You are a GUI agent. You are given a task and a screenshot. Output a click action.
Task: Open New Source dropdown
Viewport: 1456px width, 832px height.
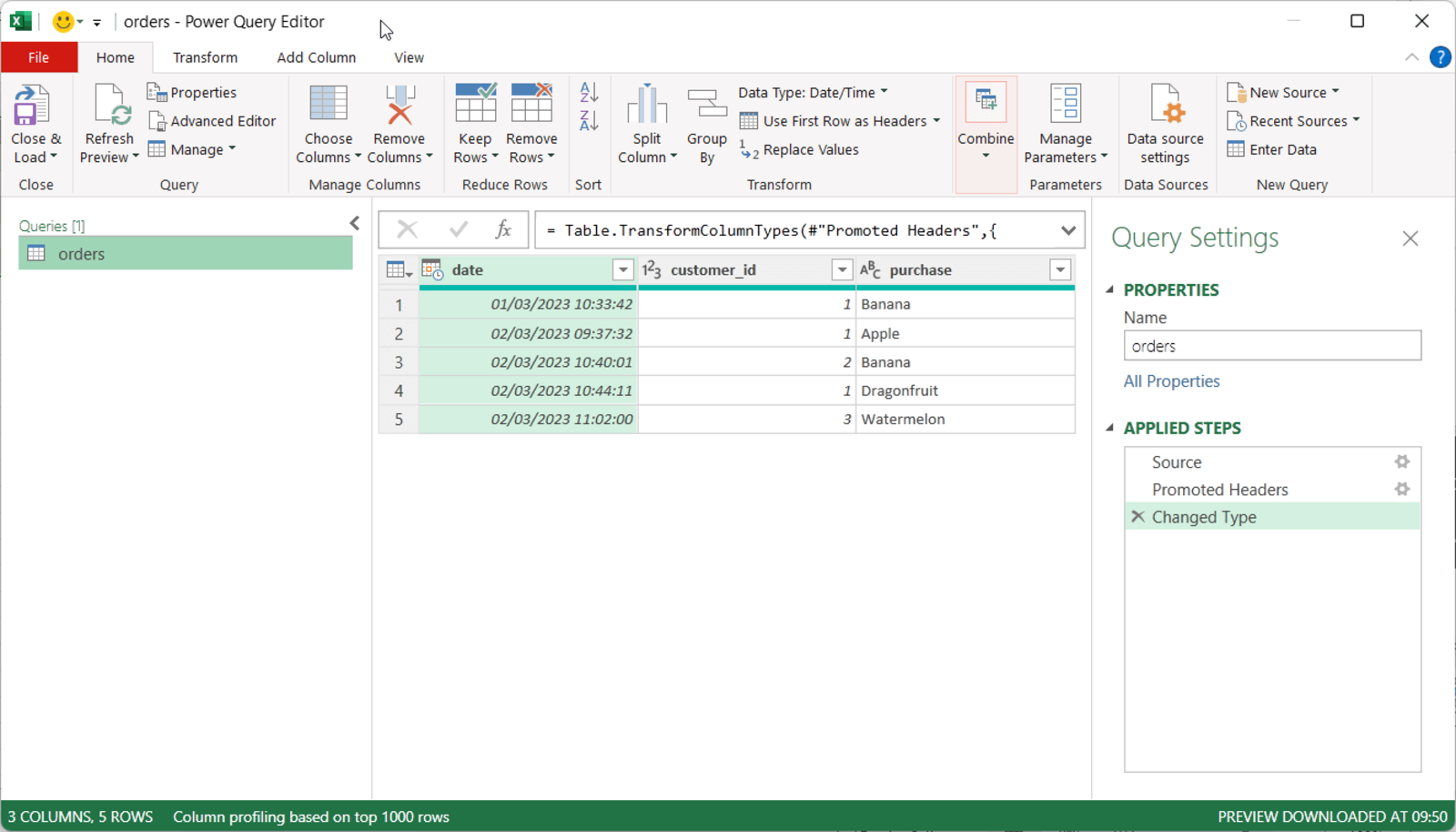[x=1283, y=92]
